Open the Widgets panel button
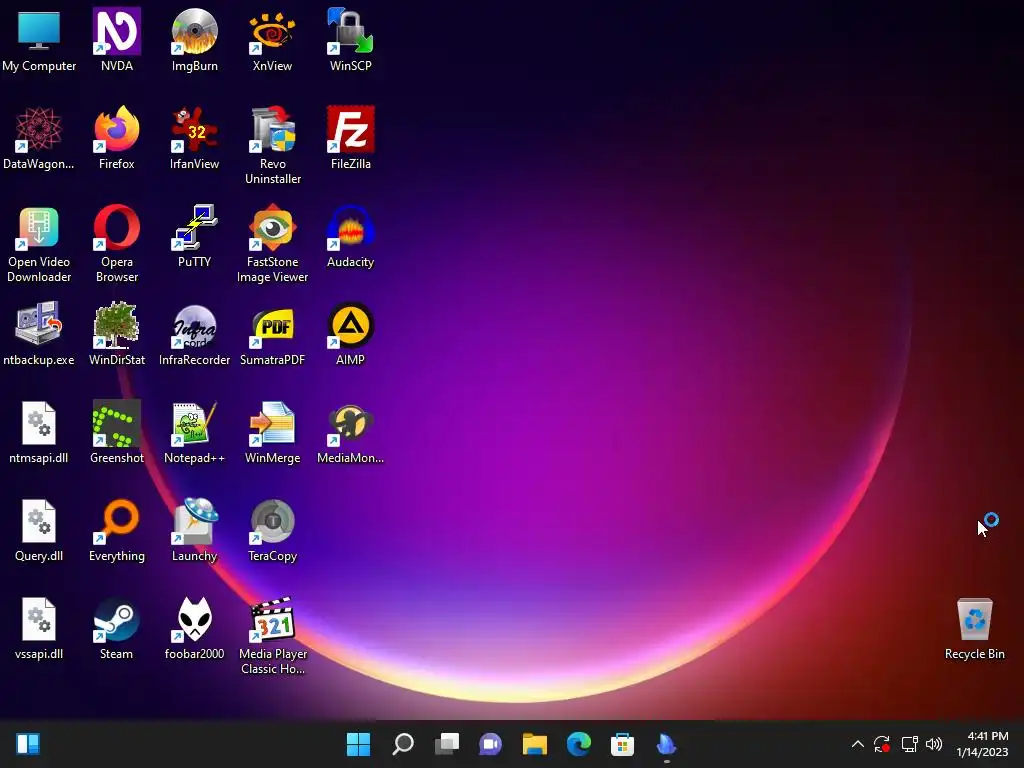Screen dimensions: 1024x768 coord(28,744)
